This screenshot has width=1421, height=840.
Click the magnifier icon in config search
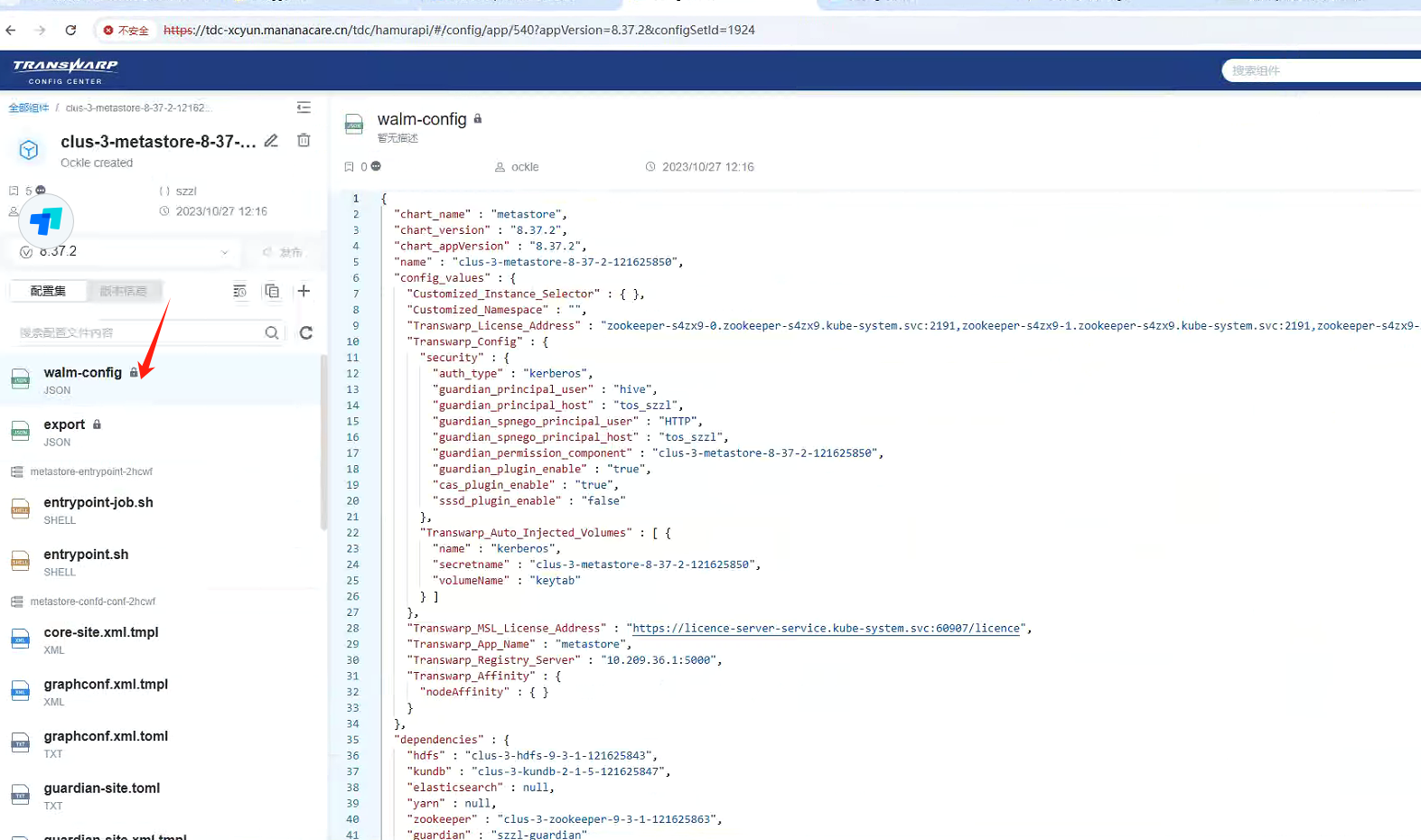[272, 333]
